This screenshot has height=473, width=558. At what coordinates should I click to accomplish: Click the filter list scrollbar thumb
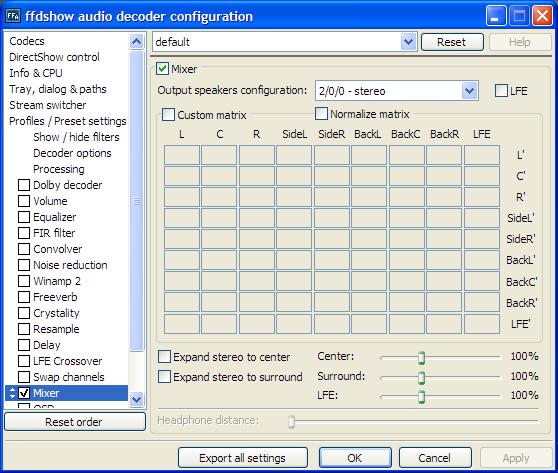[x=137, y=201]
